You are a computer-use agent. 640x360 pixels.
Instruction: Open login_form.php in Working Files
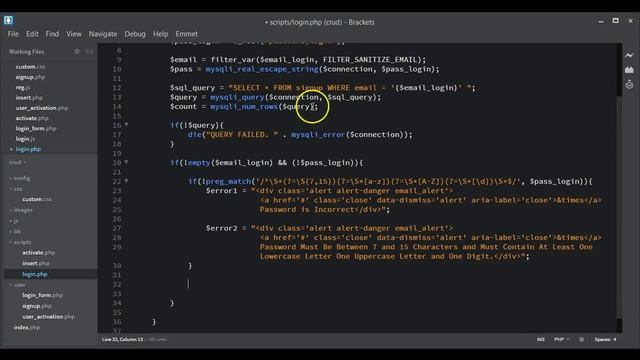tap(36, 128)
